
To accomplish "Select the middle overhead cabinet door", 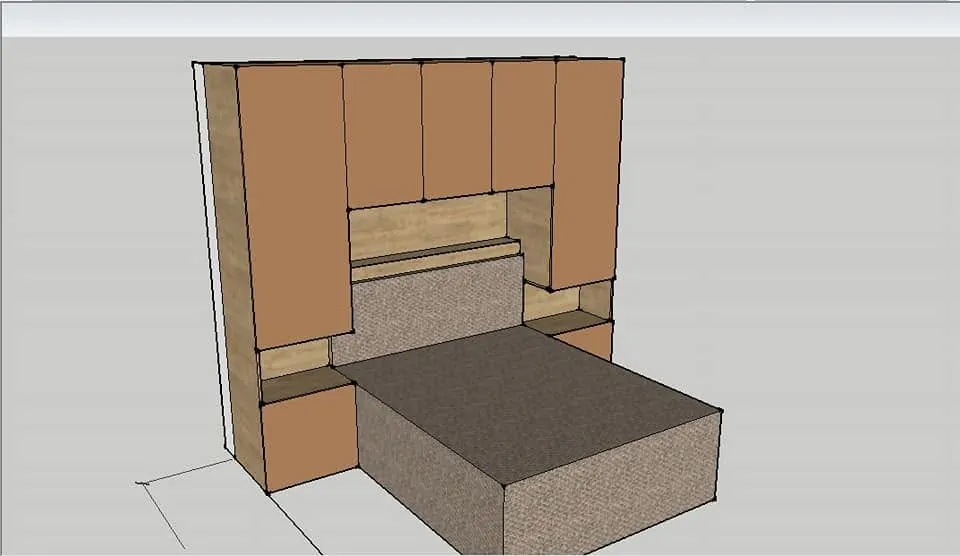I will (x=457, y=130).
